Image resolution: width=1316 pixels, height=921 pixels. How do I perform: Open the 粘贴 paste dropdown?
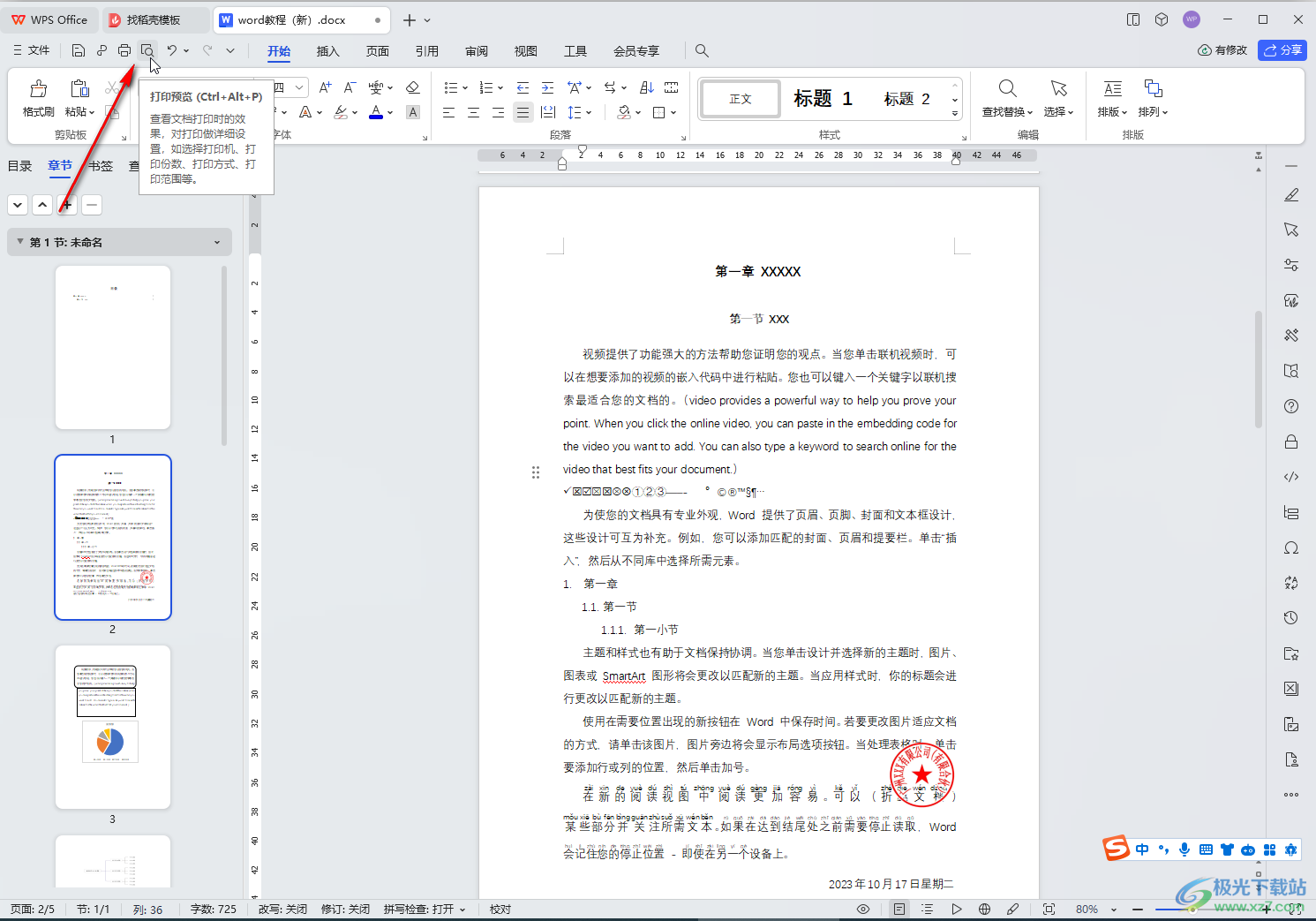[79, 112]
